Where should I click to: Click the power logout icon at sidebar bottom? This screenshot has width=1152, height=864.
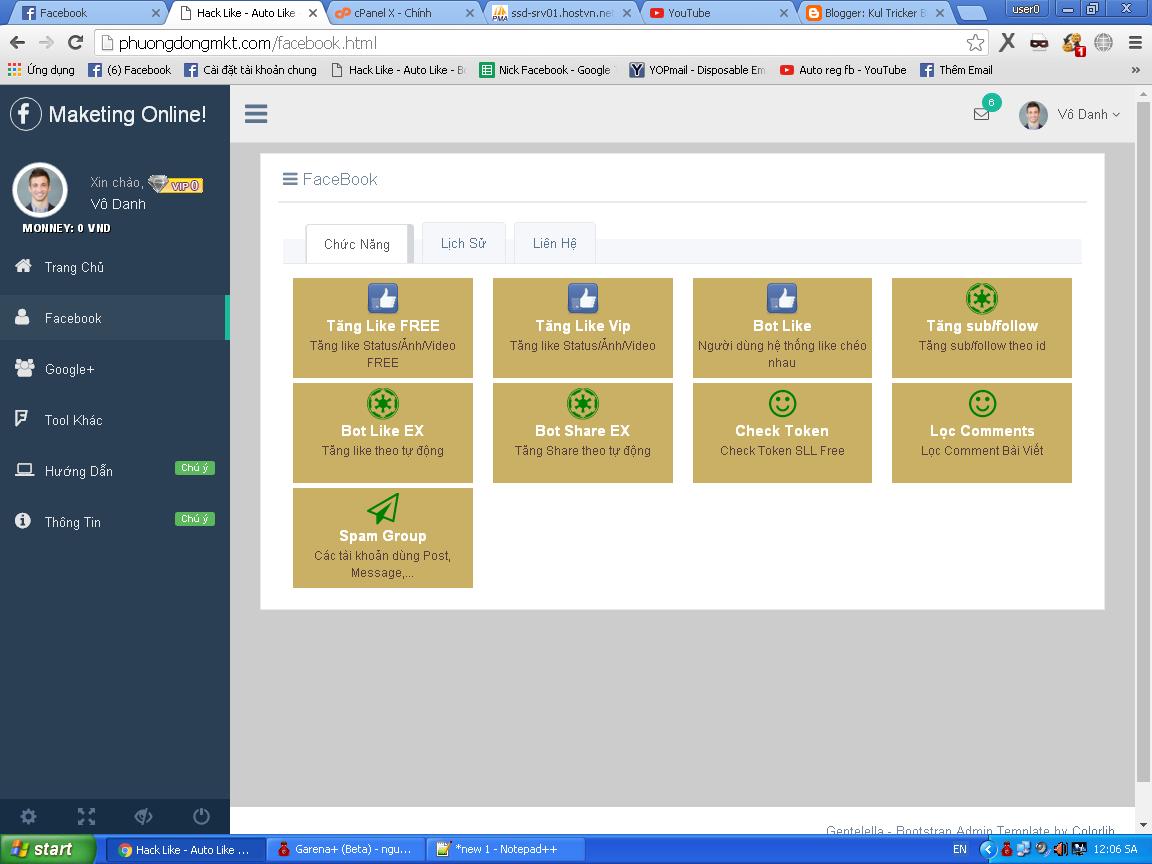click(201, 816)
